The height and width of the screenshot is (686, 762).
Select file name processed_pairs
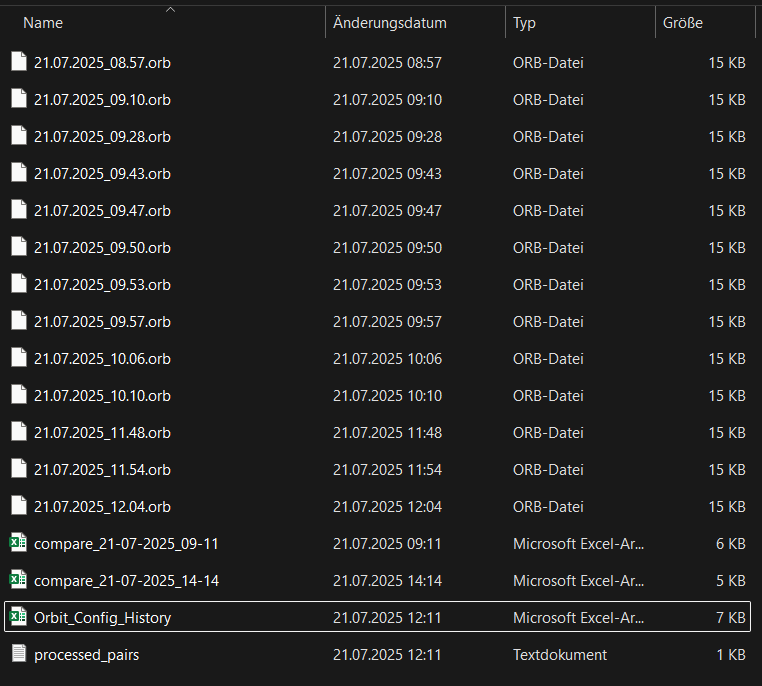(87, 655)
